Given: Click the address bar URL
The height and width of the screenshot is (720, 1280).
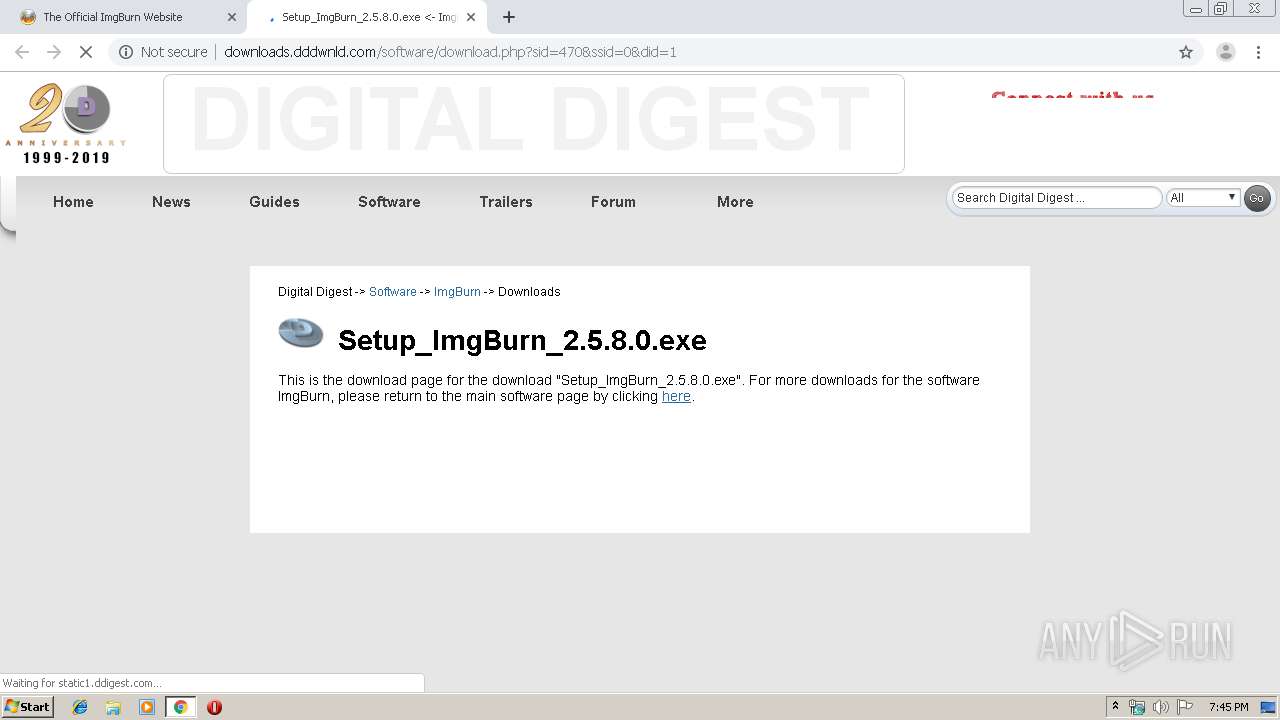Looking at the screenshot, I should [450, 52].
